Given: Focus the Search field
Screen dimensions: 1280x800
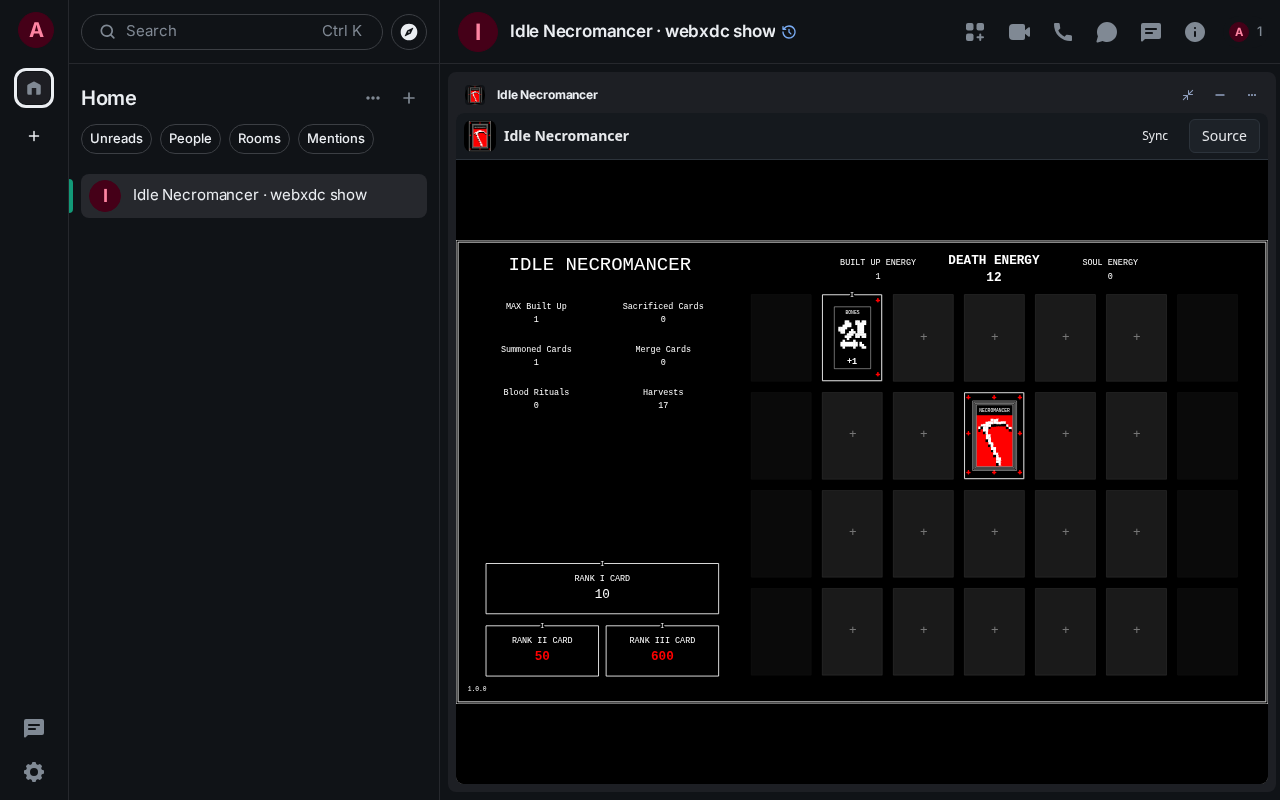Looking at the screenshot, I should (232, 32).
